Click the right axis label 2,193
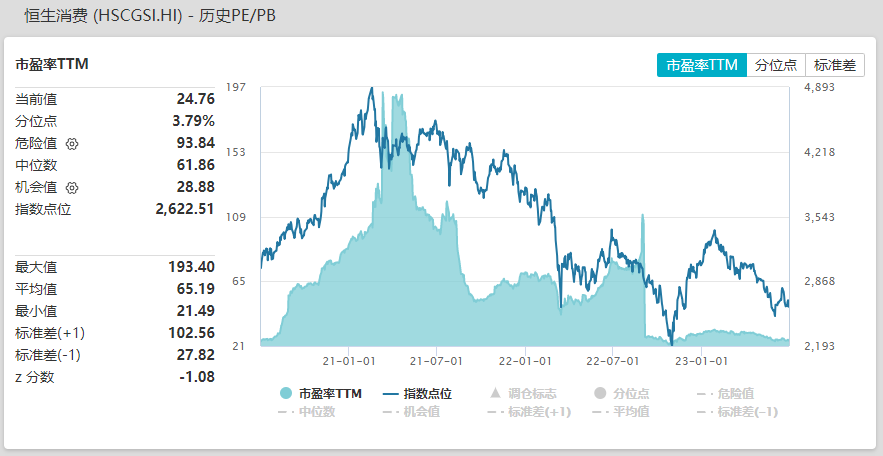Screen dimensions: 883x456 (820, 346)
